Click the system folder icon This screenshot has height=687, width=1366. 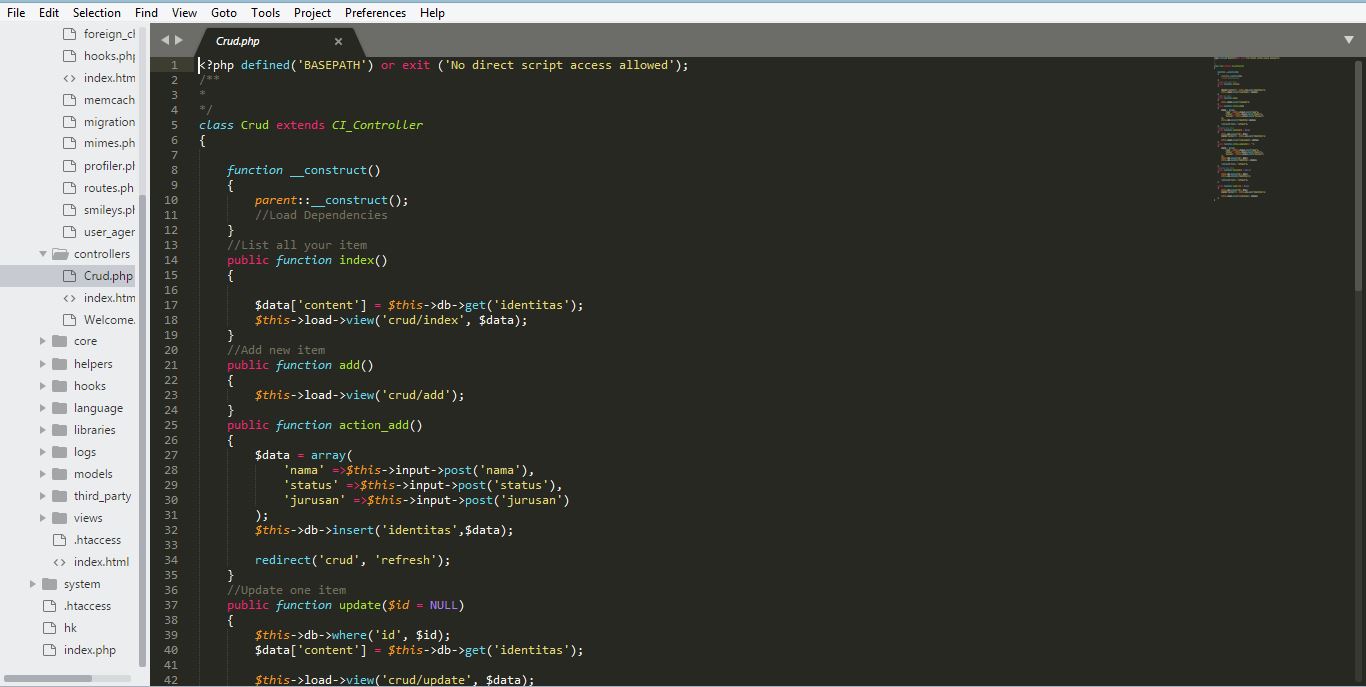pos(50,584)
